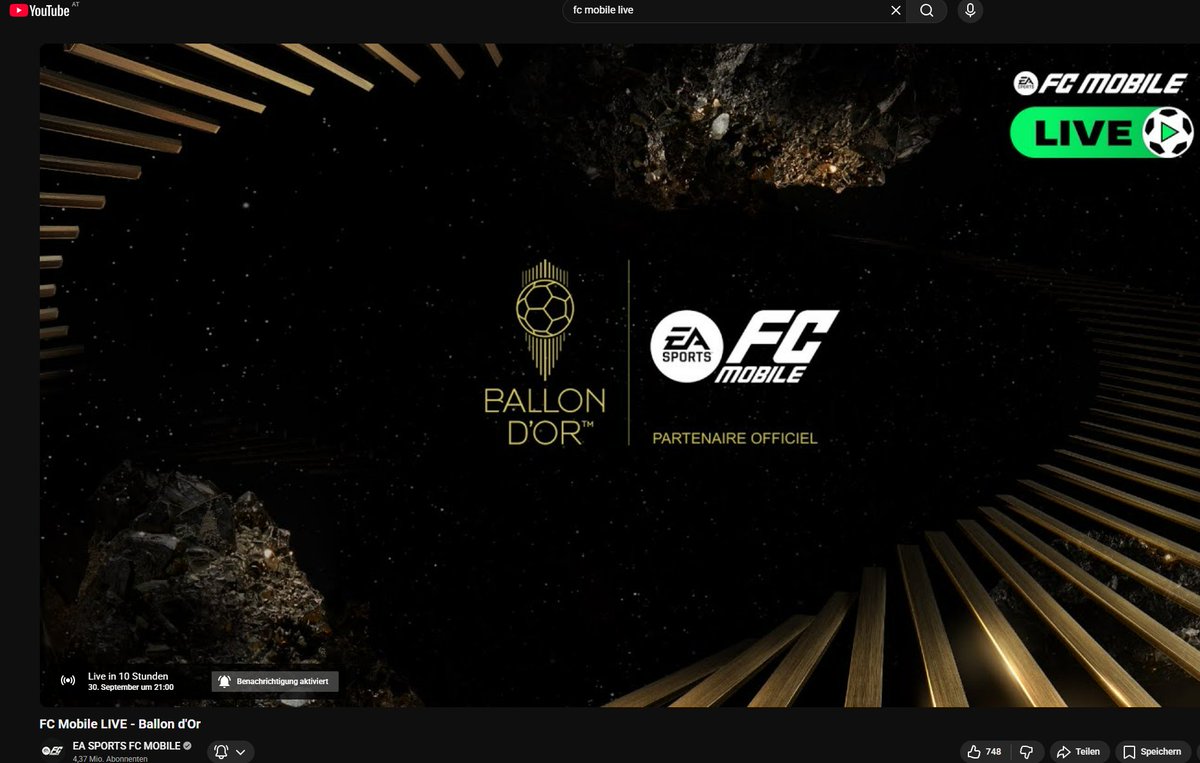Open the EA SPORTS FC MOBILE channel avatar
This screenshot has height=763, width=1200.
coord(52,750)
